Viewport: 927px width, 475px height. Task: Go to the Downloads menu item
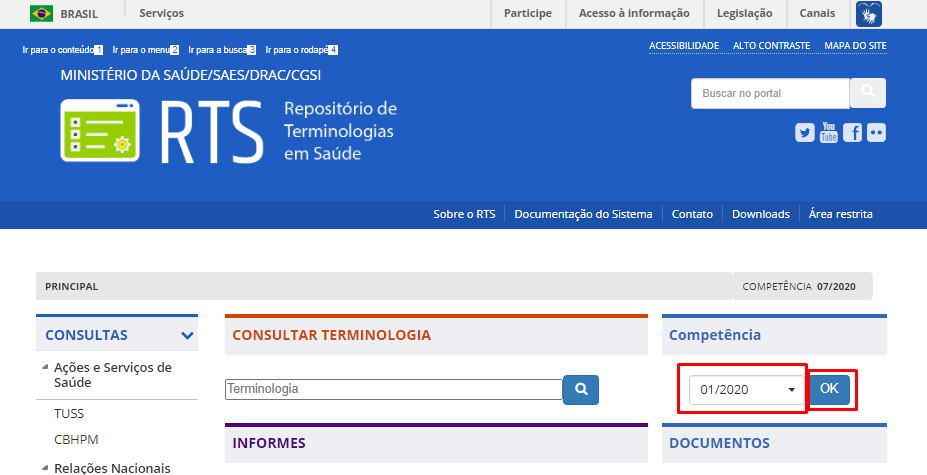pos(760,214)
